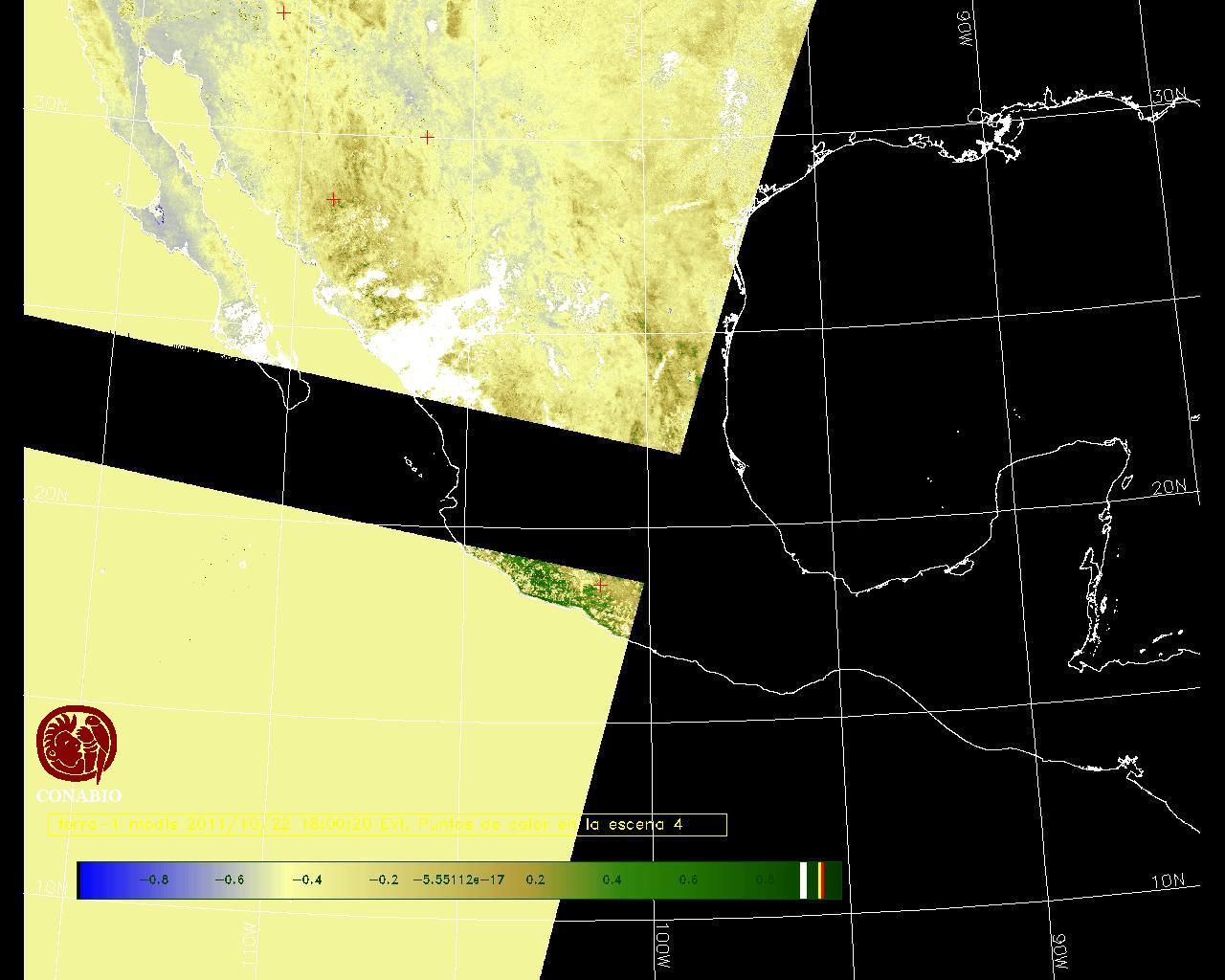Pick the southernmost red cross in northern swath
Screen dimensions: 1225x980
(x=333, y=199)
